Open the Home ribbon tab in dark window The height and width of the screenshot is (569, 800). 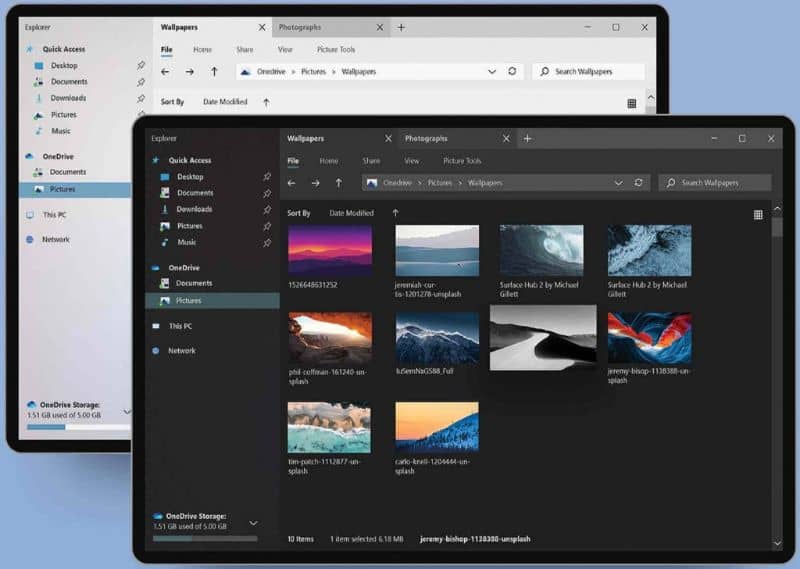point(329,161)
